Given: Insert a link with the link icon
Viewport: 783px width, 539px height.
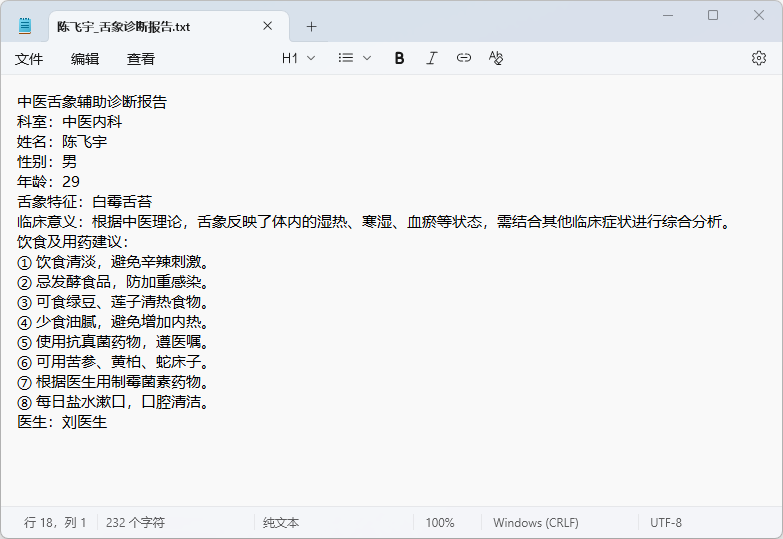Looking at the screenshot, I should click(464, 58).
